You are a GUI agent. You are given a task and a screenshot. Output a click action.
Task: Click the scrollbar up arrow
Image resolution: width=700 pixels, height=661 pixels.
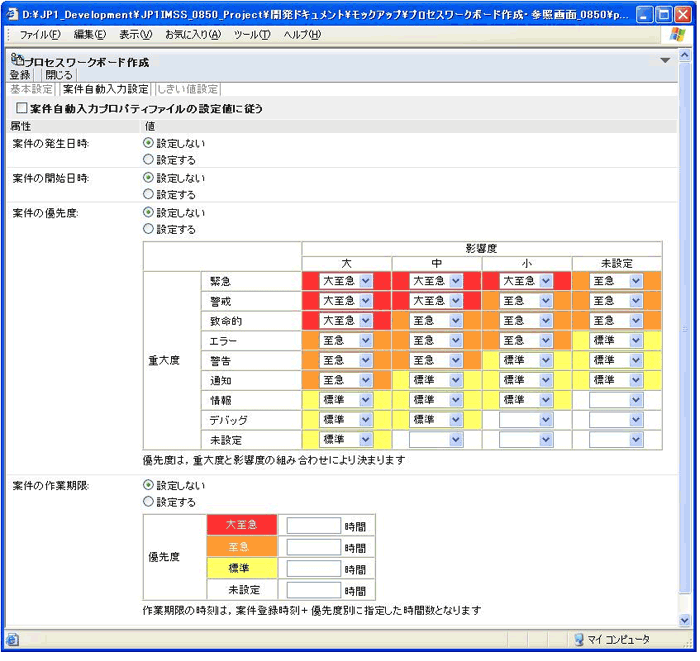click(x=686, y=56)
